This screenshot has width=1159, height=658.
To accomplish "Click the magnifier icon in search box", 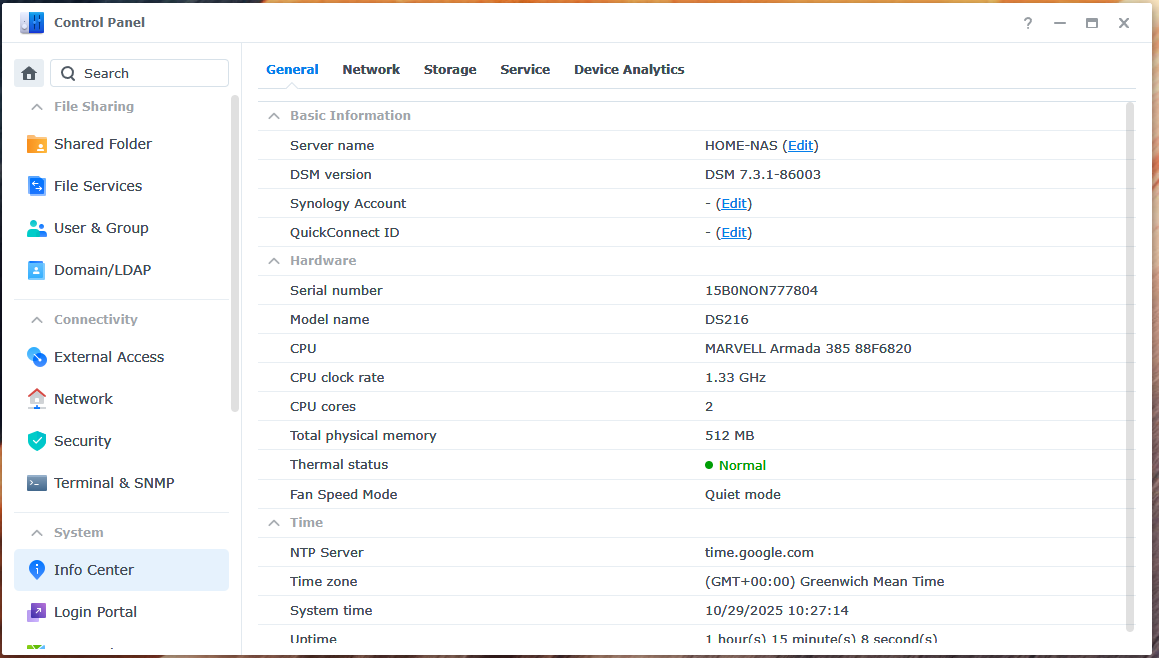I will (68, 73).
